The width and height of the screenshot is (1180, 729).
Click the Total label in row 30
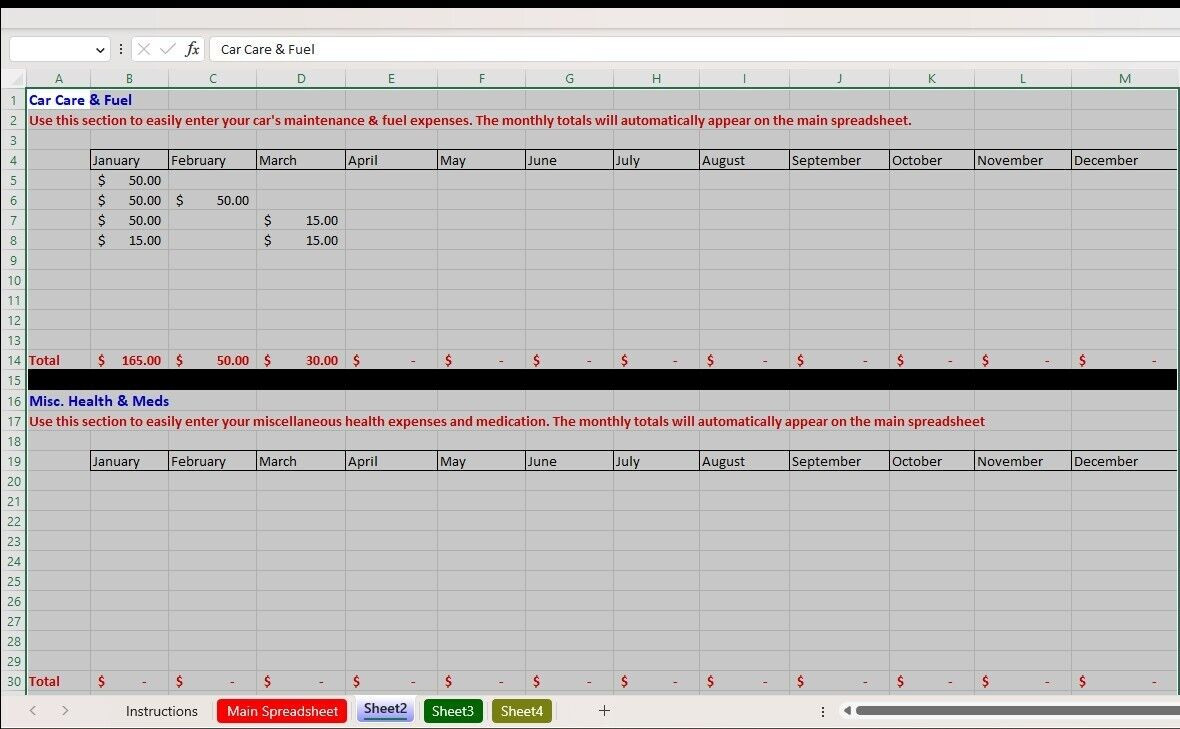pos(44,682)
